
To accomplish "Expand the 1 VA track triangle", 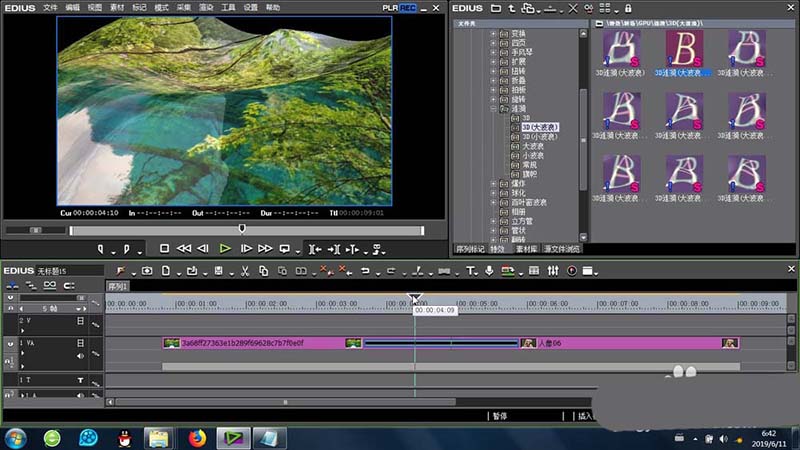I will coord(22,353).
